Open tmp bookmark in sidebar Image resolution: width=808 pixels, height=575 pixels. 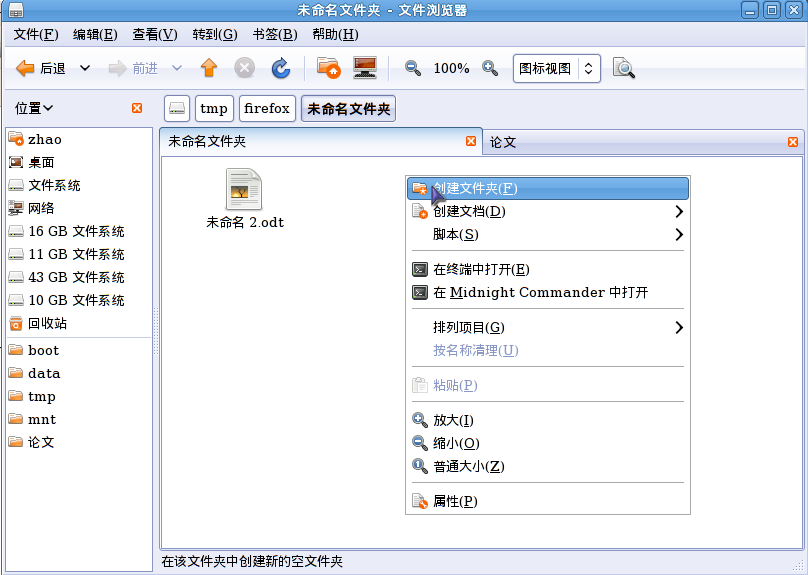coord(80,396)
